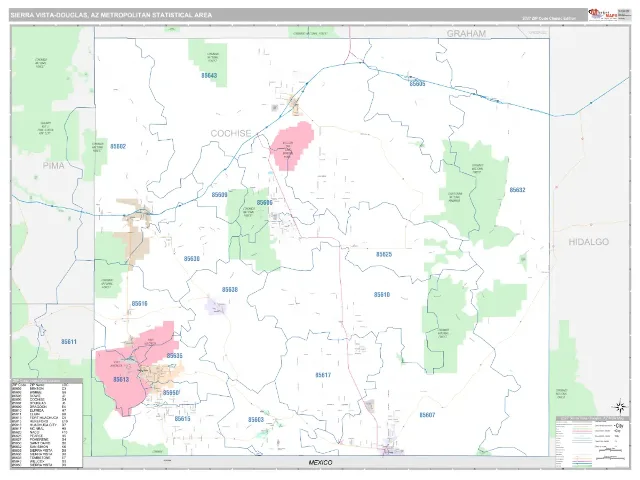Image resolution: width=640 pixels, height=480 pixels.
Task: Click the FORT HUACHUCA row in the ZIP index table
Action: click(47, 418)
